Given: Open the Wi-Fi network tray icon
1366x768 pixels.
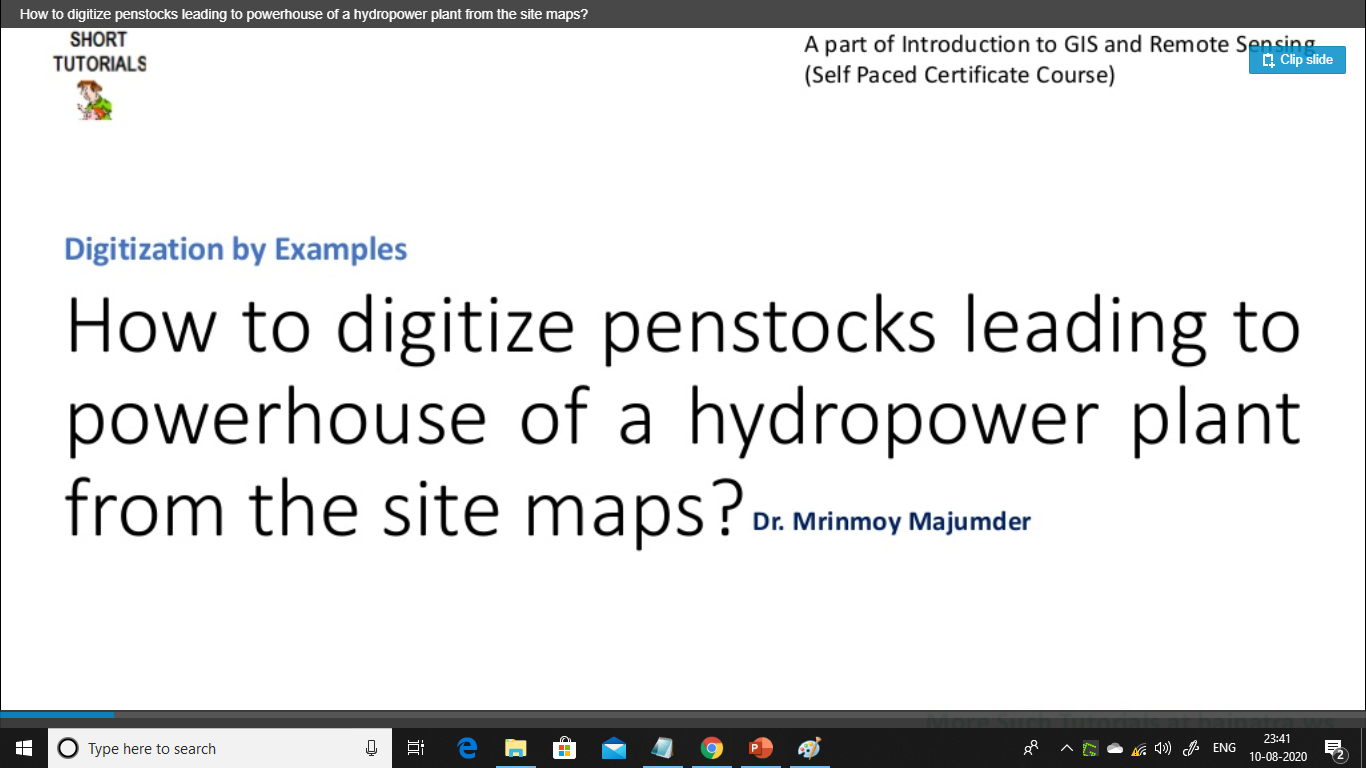Looking at the screenshot, I should click(x=1139, y=748).
